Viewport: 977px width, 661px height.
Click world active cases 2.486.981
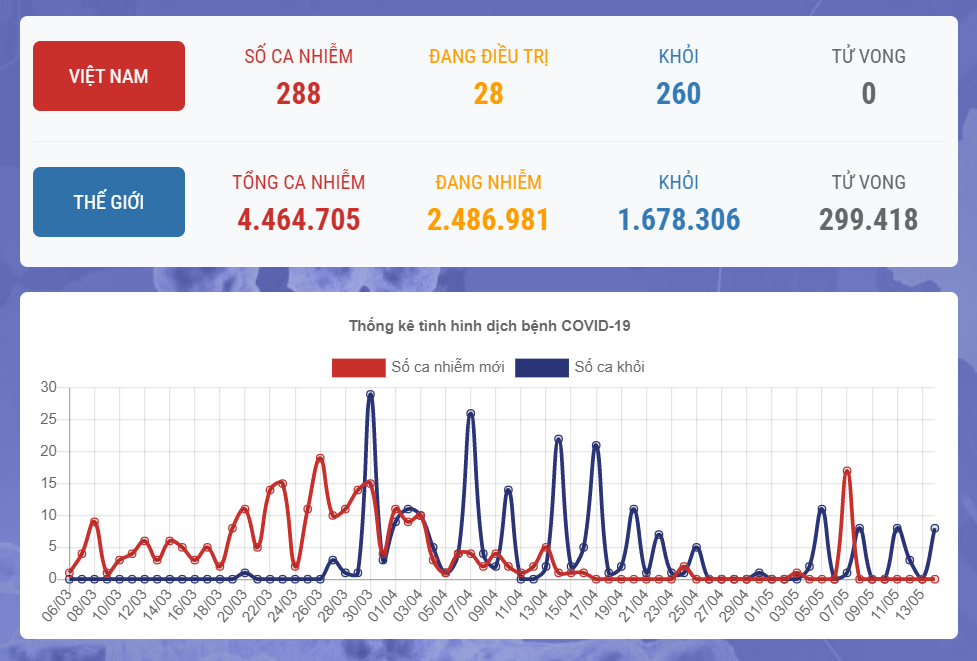(x=488, y=220)
